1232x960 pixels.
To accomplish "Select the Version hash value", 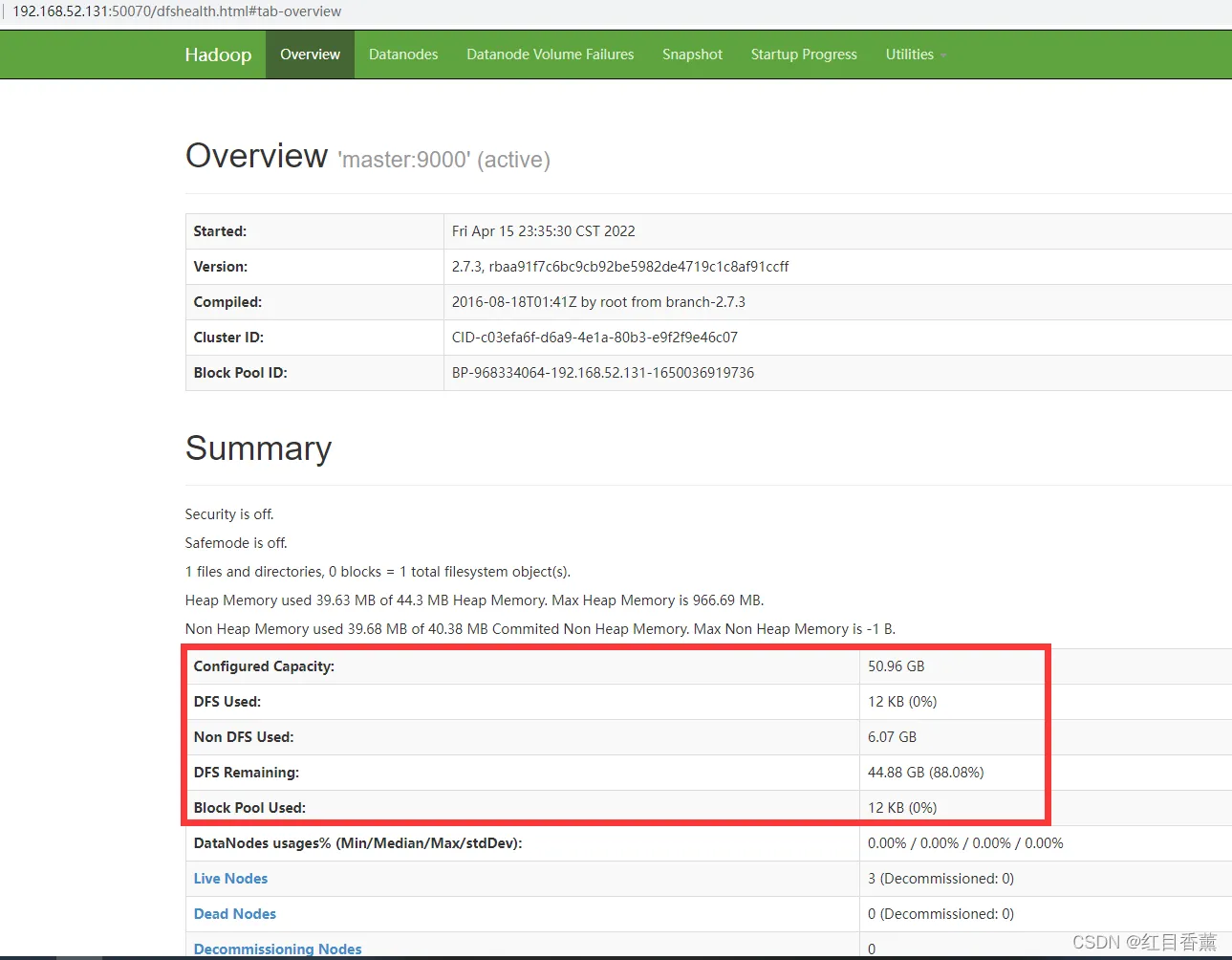I will pyautogui.click(x=620, y=267).
